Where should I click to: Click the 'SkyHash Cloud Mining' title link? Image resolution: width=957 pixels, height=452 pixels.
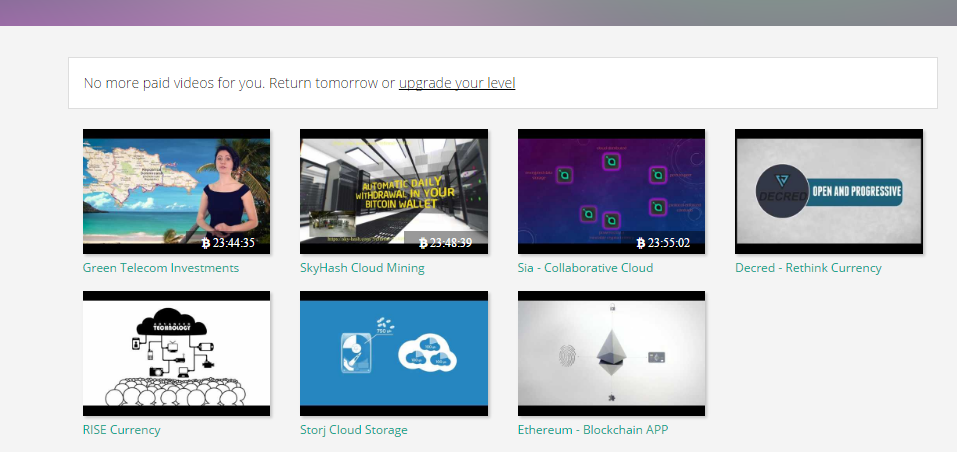[362, 268]
